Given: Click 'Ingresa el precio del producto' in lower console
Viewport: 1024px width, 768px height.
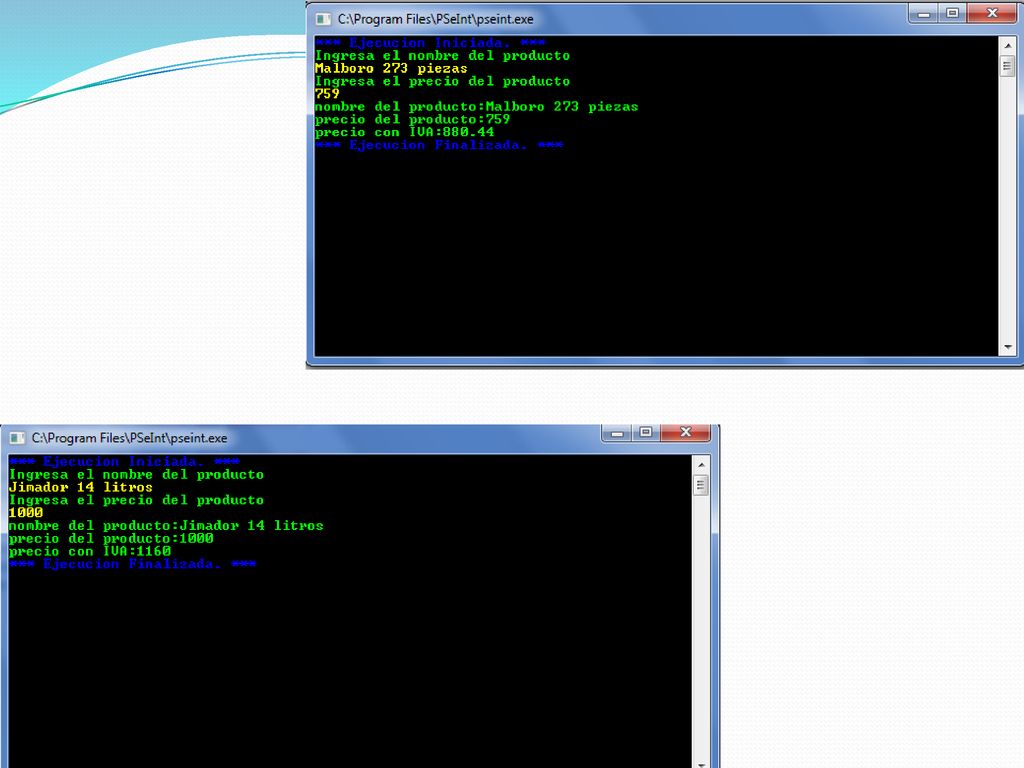Looking at the screenshot, I should click(136, 500).
